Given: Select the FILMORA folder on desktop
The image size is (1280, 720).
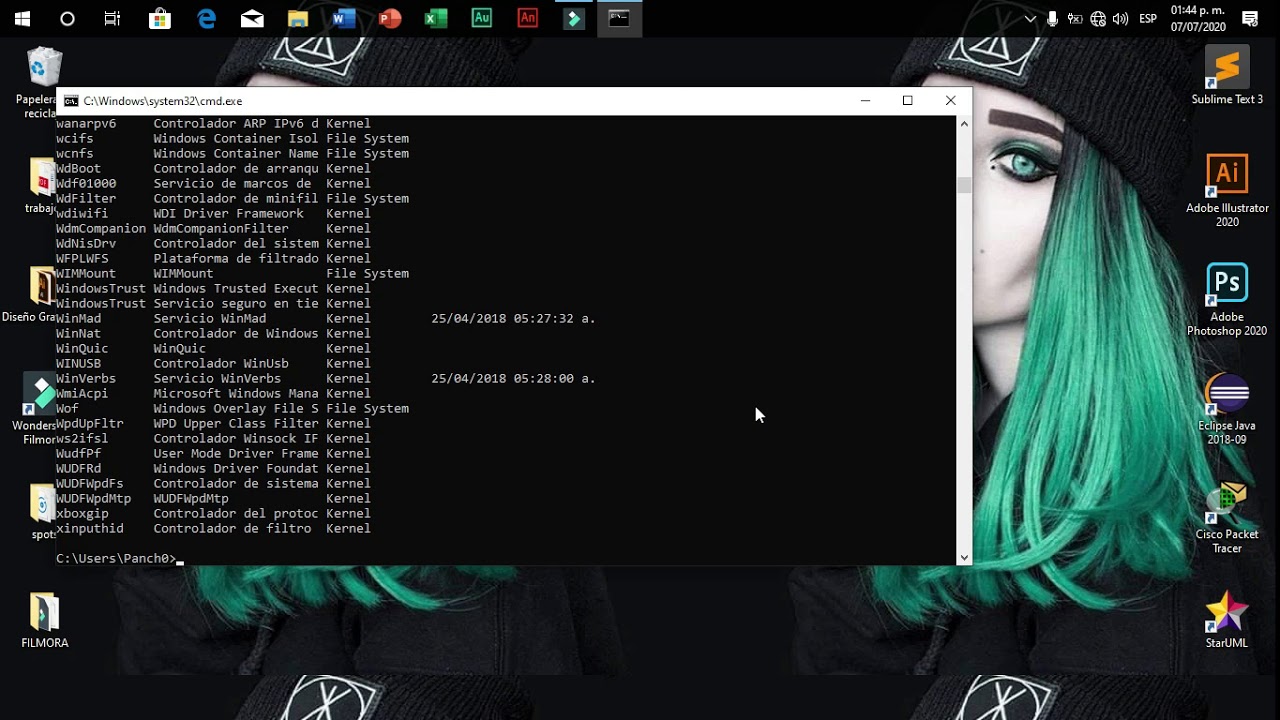Looking at the screenshot, I should 45,621.
